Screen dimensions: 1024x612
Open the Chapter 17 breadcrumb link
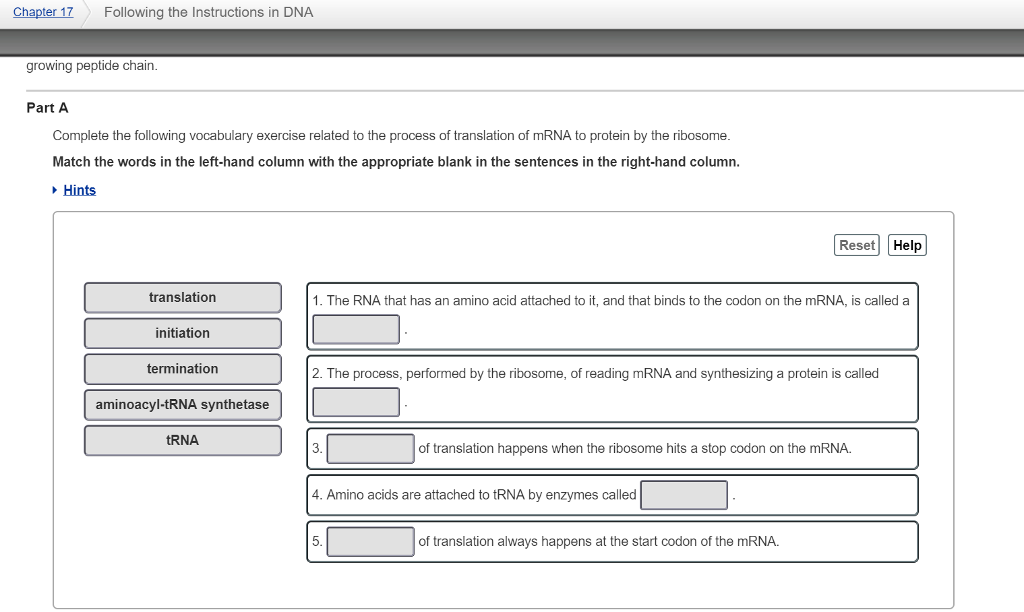43,12
